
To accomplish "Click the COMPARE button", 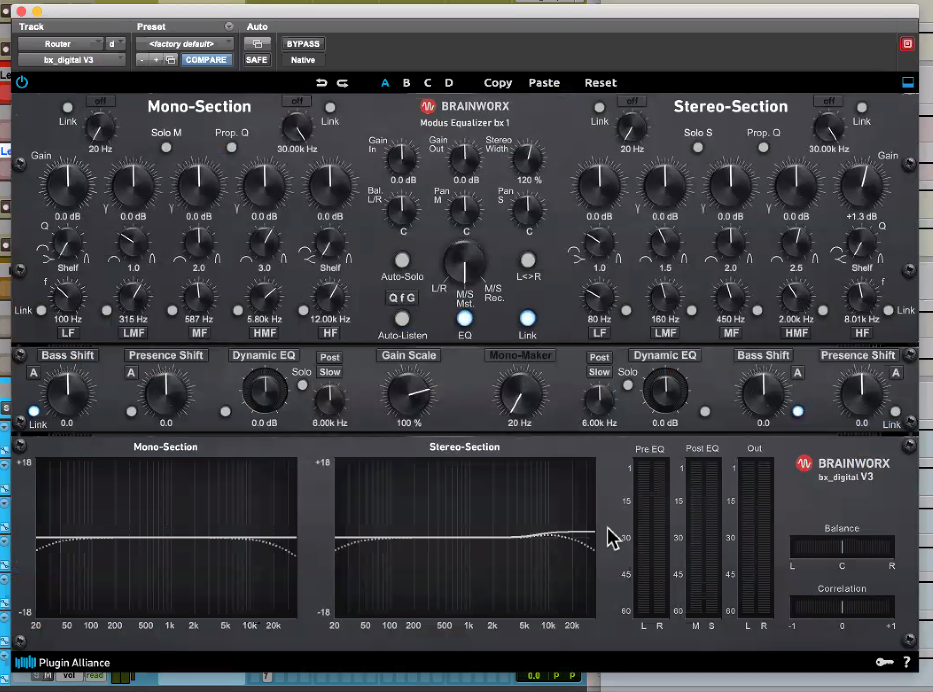I will 206,60.
